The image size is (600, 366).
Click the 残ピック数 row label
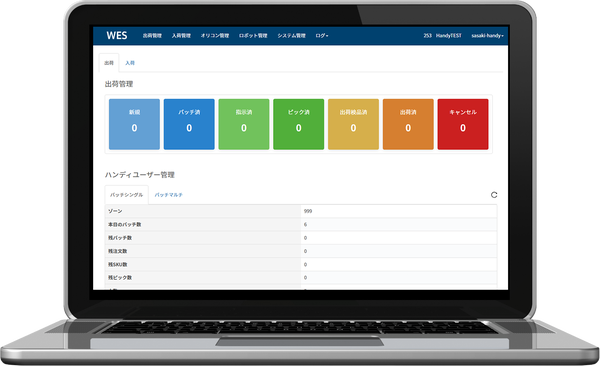[120, 278]
